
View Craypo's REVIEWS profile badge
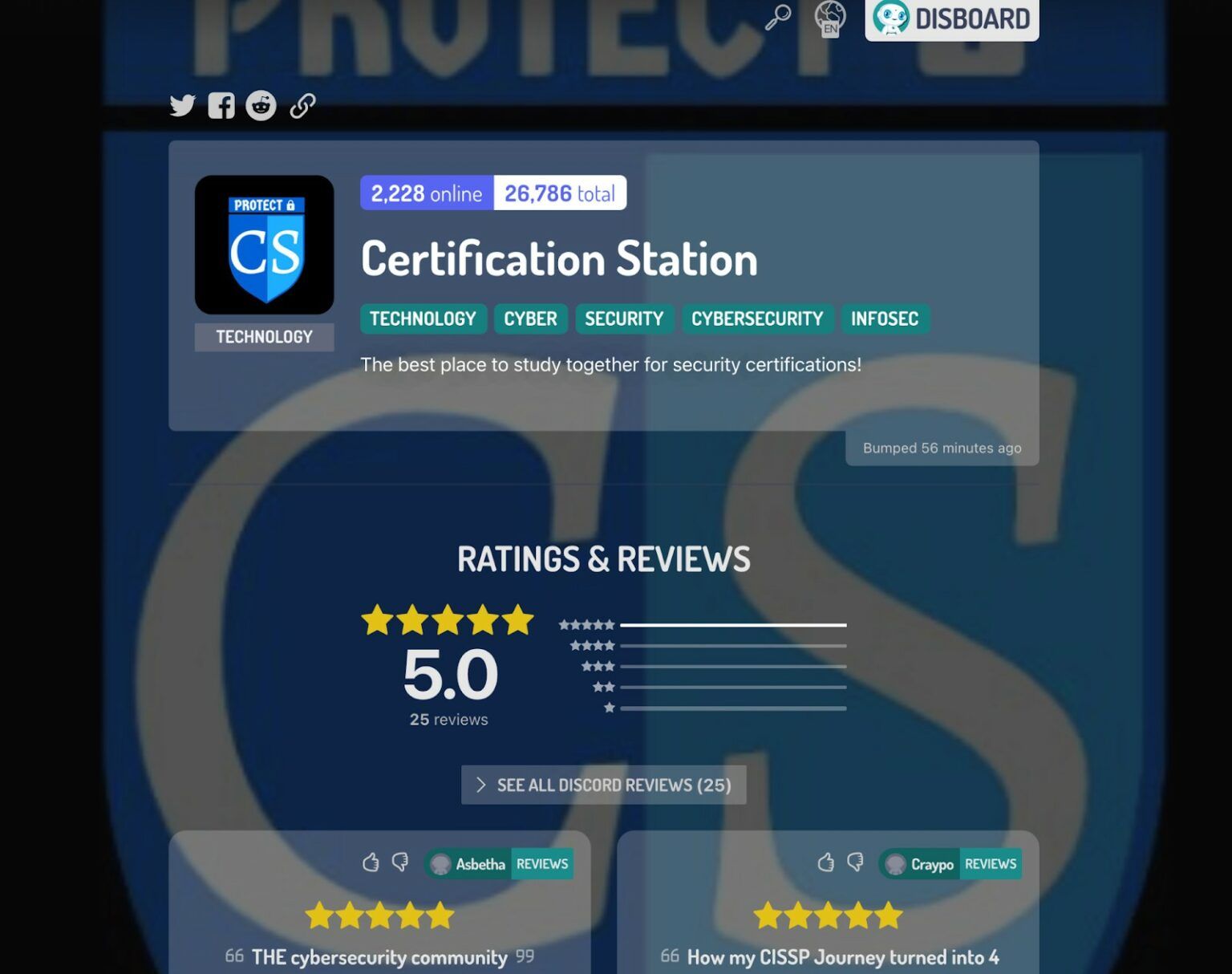(991, 864)
